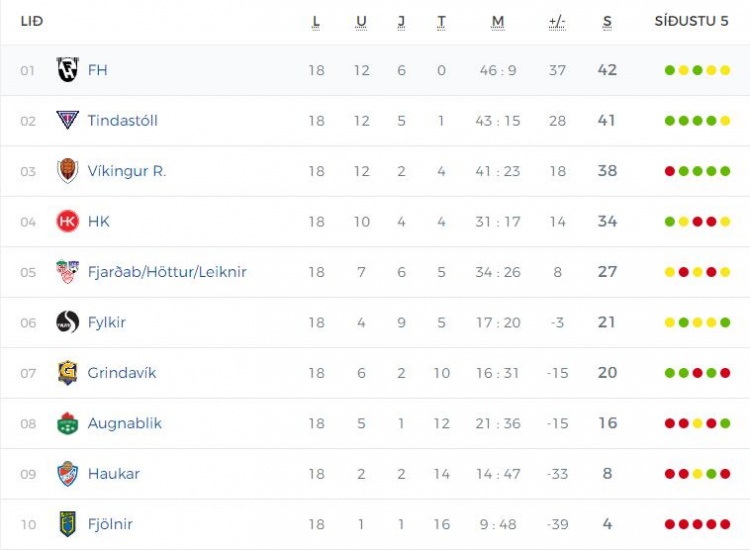Click the FH club crest icon
Image resolution: width=750 pixels, height=550 pixels.
(67, 70)
